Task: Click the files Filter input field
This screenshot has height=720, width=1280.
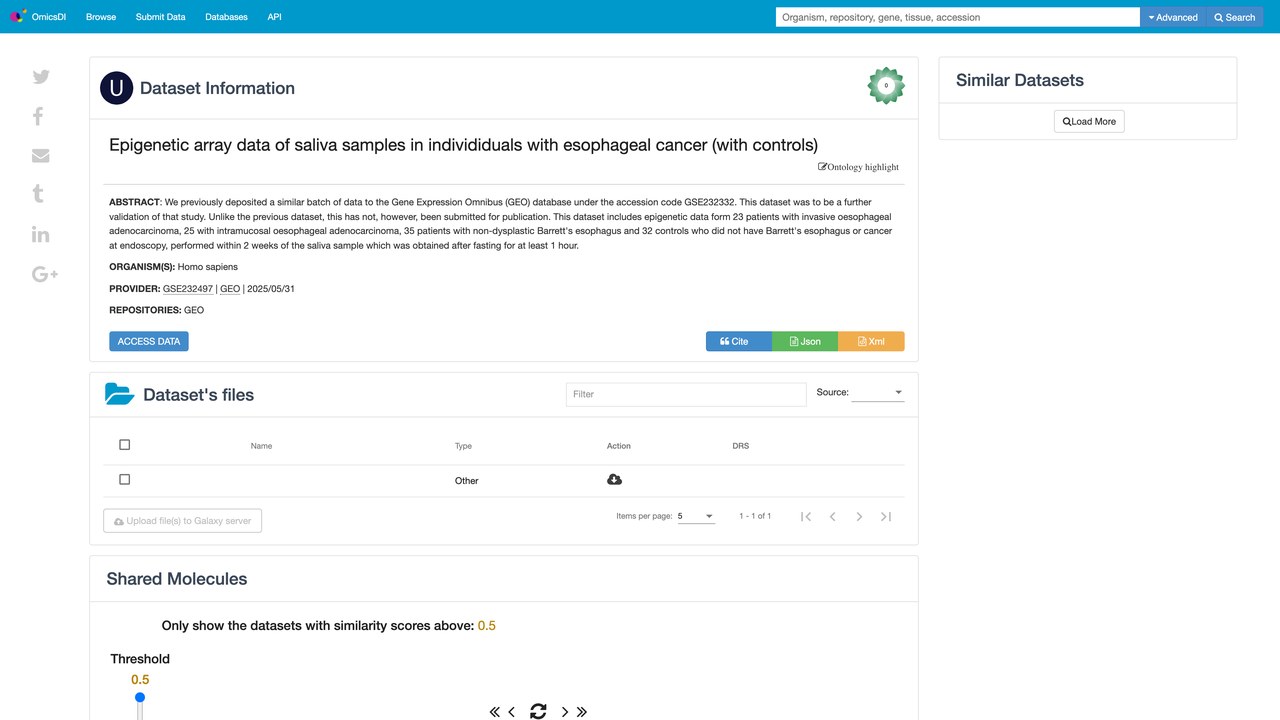Action: tap(686, 394)
